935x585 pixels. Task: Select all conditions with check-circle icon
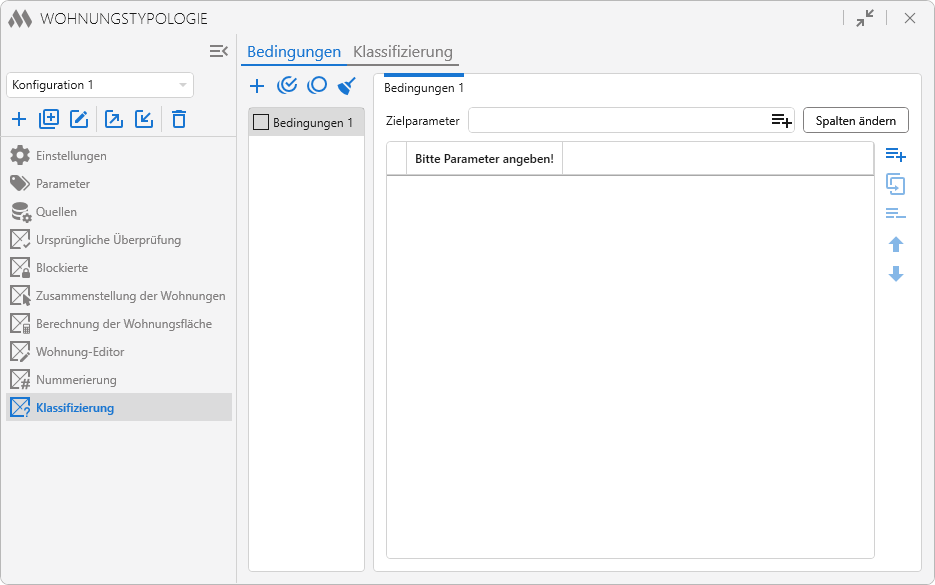tap(287, 86)
